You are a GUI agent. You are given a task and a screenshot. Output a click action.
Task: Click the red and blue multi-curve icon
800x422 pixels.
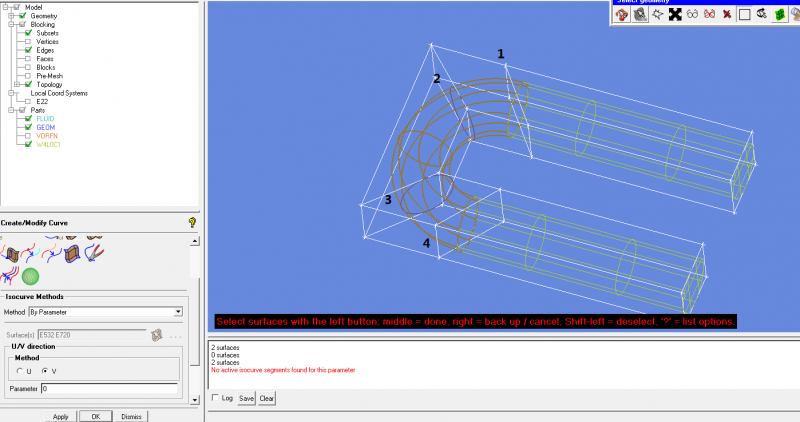tap(10, 276)
